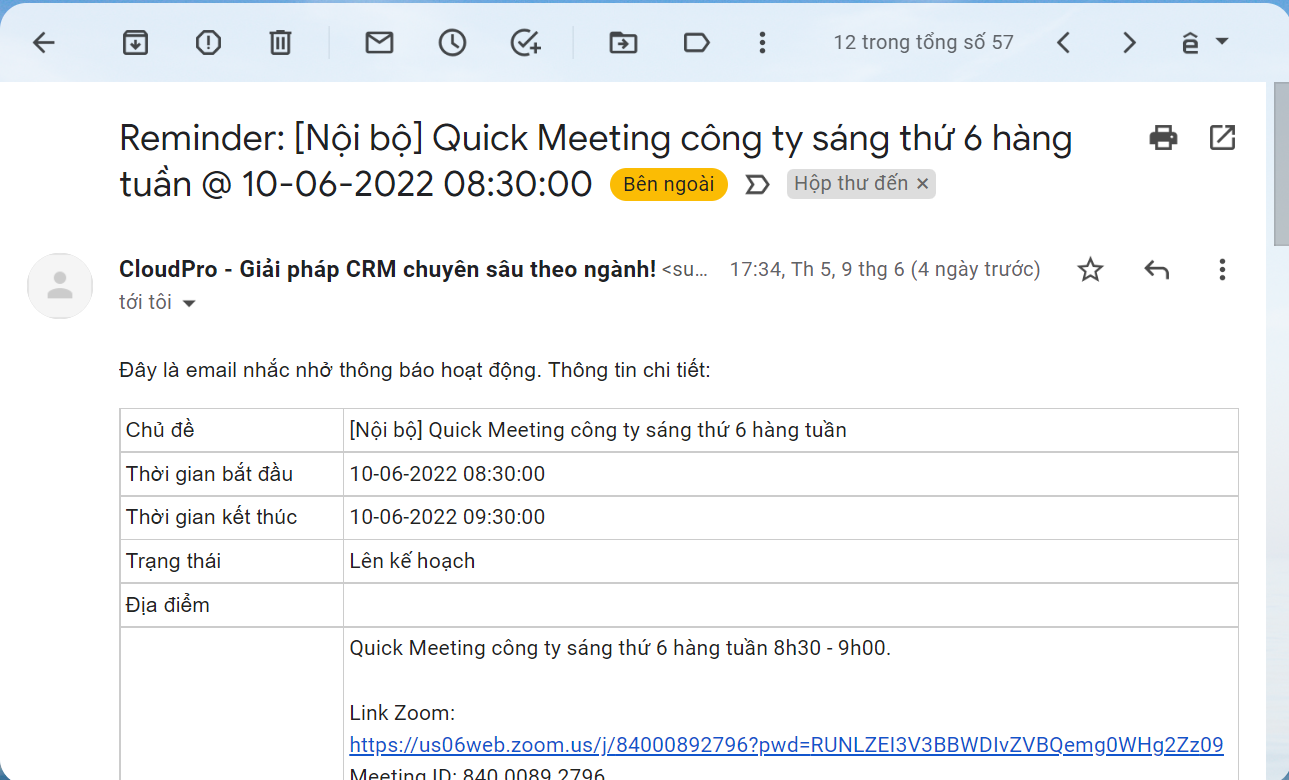The width and height of the screenshot is (1289, 780).
Task: Toggle the sender profile avatar
Action: [60, 286]
